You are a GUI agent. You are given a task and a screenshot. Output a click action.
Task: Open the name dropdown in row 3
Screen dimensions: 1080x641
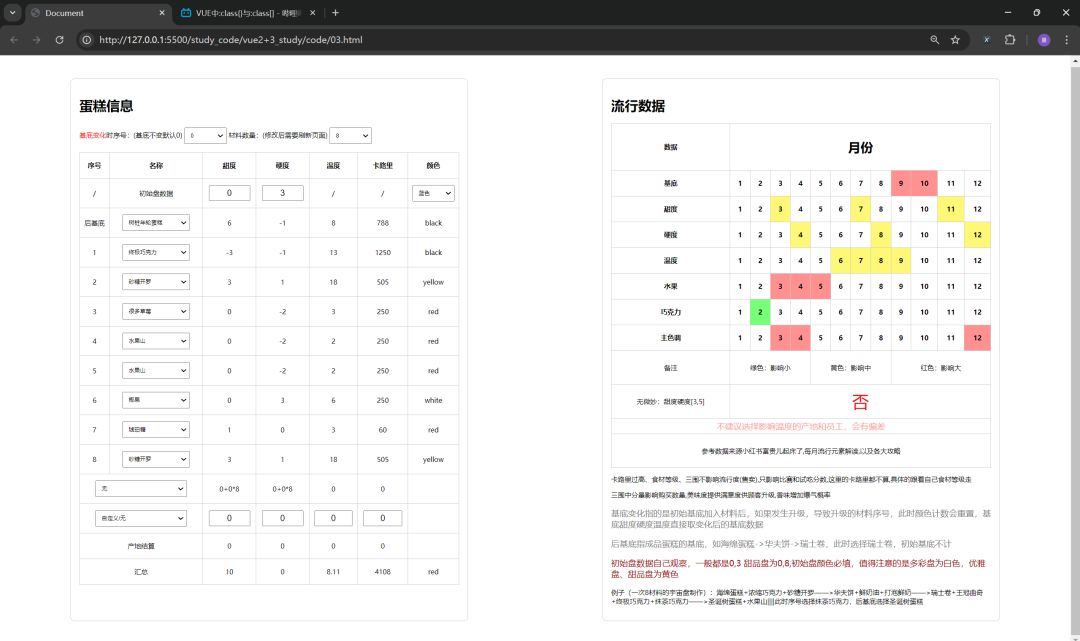click(156, 311)
